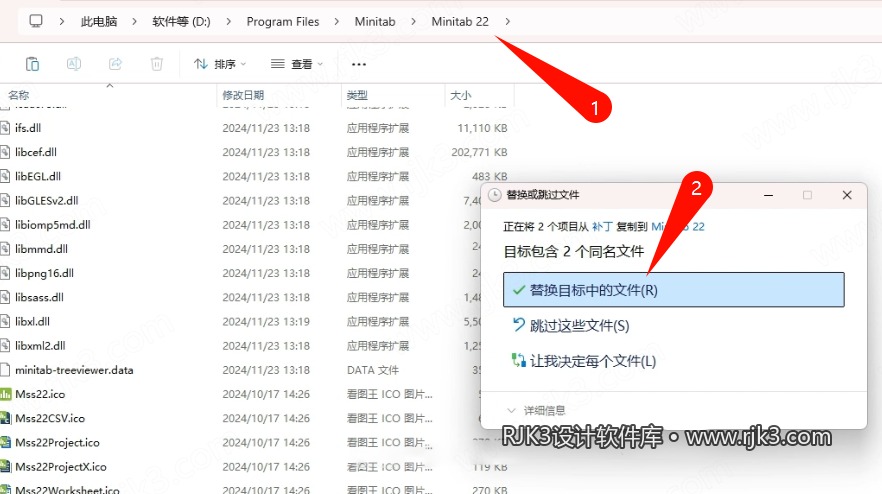The width and height of the screenshot is (882, 494).
Task: Open the 排序 sort dropdown
Action: [x=220, y=64]
